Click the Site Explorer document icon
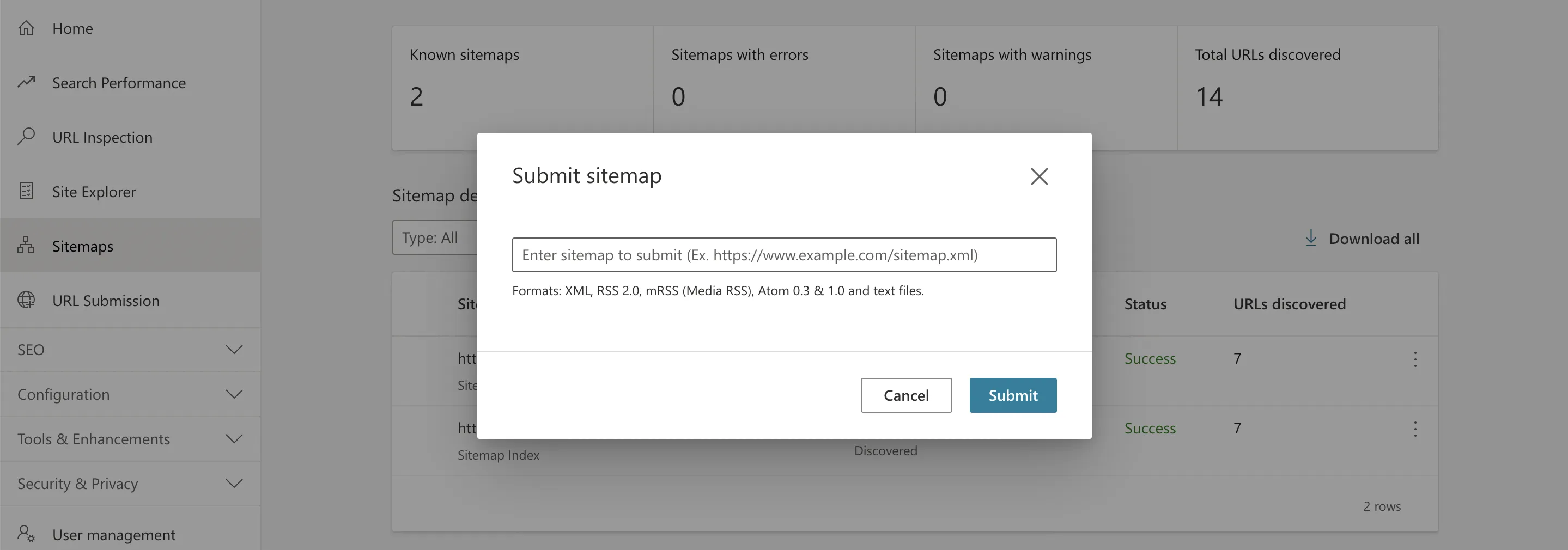Viewport: 1568px width, 550px height. [26, 191]
